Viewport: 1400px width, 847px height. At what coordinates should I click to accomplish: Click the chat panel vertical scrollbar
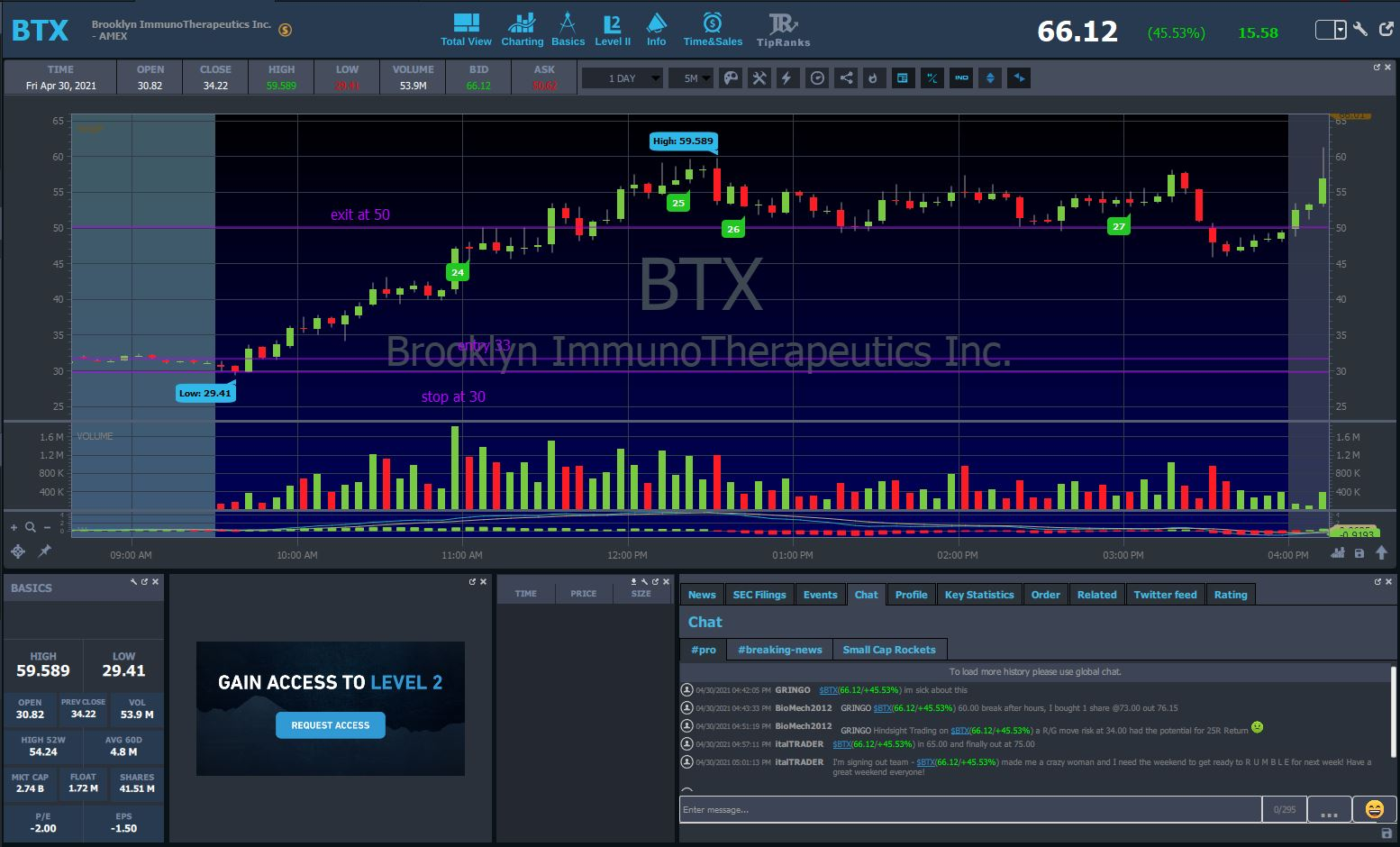pyautogui.click(x=1393, y=711)
